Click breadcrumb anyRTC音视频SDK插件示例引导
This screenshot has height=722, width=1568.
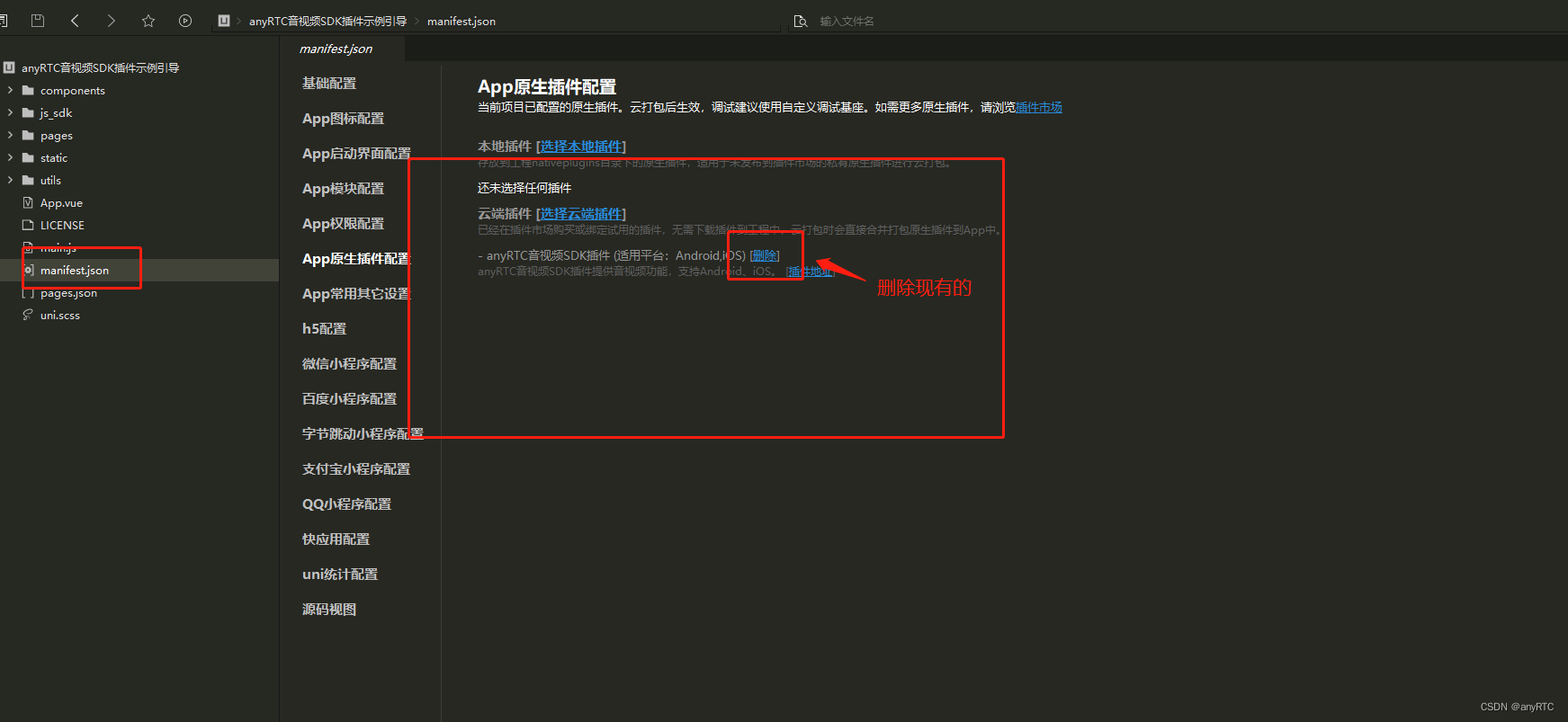[327, 21]
